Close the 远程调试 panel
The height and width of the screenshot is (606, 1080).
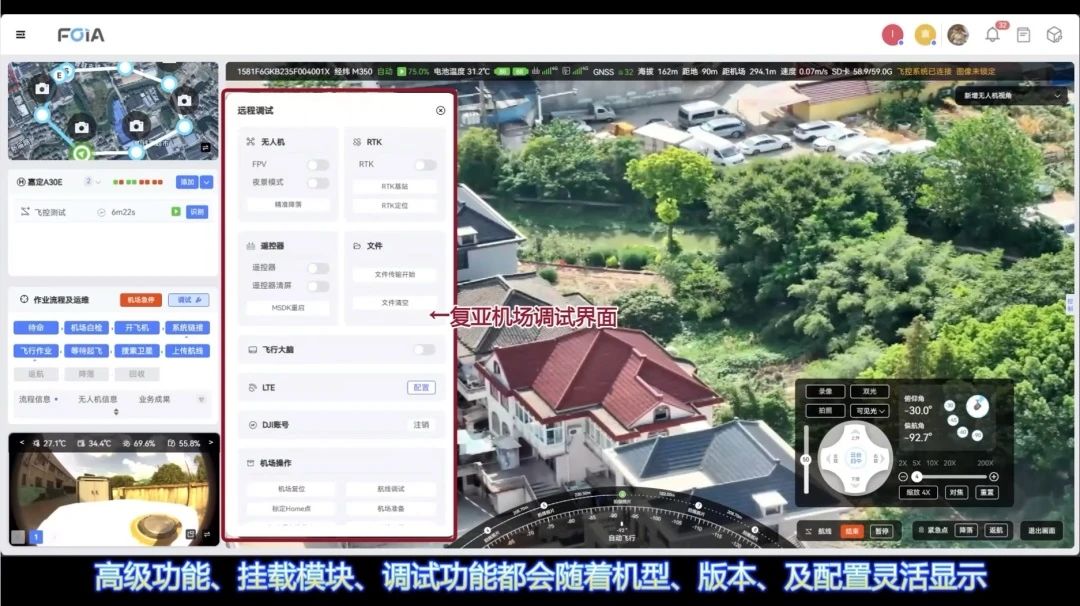coord(440,111)
